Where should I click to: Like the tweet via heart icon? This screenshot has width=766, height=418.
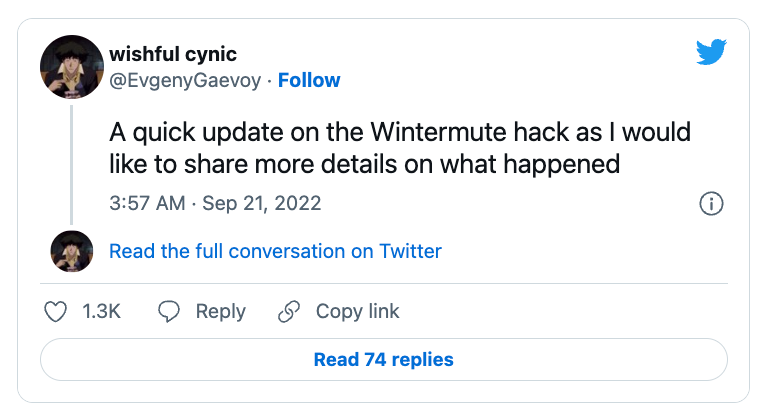pyautogui.click(x=55, y=312)
